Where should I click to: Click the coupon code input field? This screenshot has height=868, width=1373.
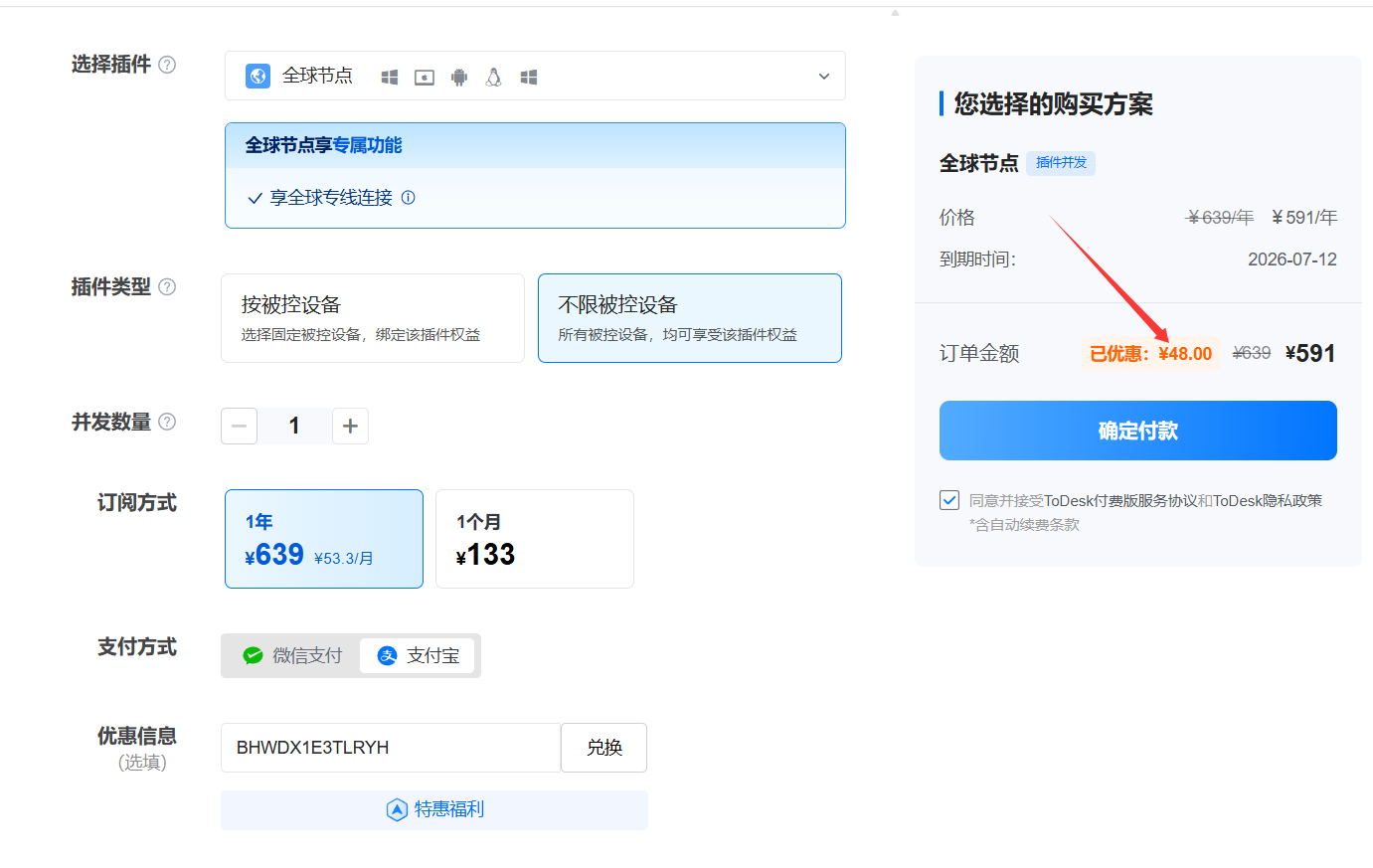(391, 748)
